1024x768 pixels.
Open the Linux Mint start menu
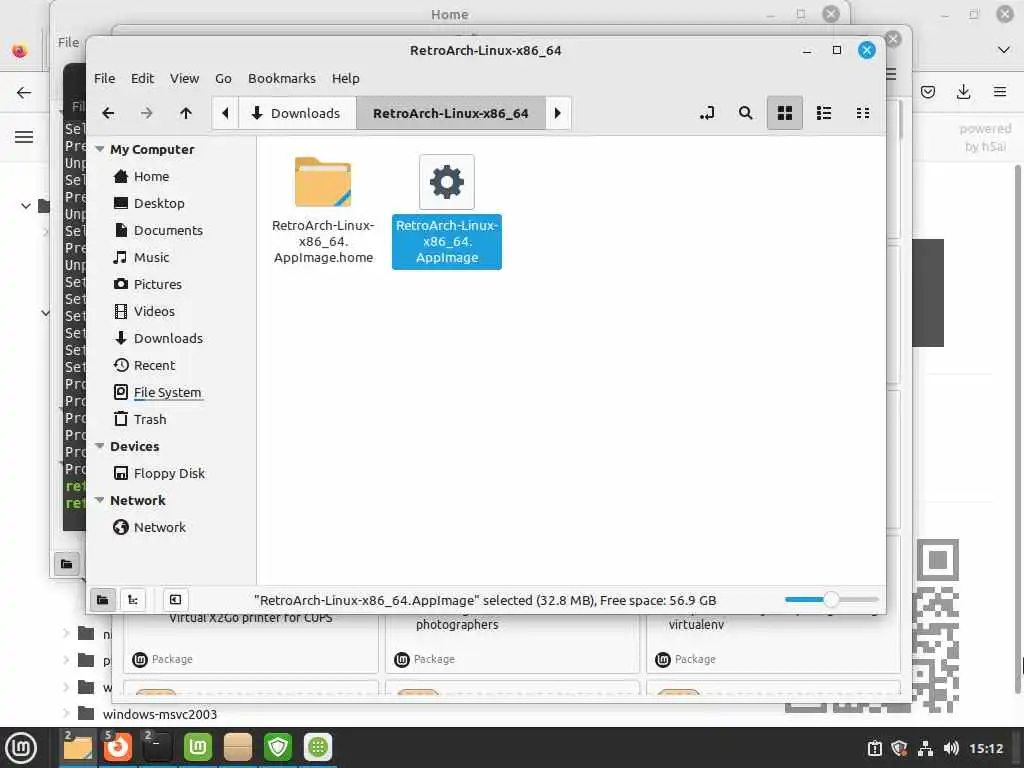point(21,748)
